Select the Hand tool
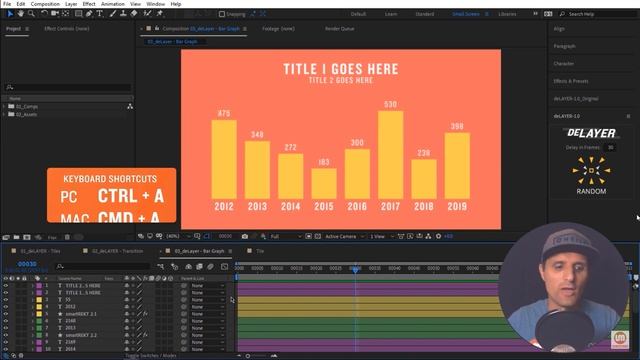Screen dimensions: 640x360 (x=20, y=14)
